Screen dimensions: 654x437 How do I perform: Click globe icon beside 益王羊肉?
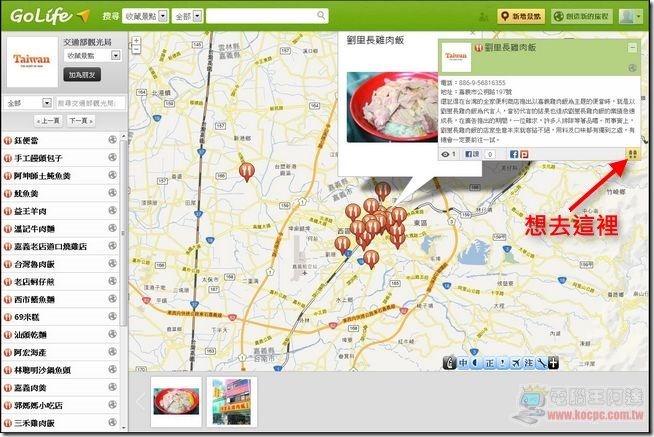click(112, 210)
